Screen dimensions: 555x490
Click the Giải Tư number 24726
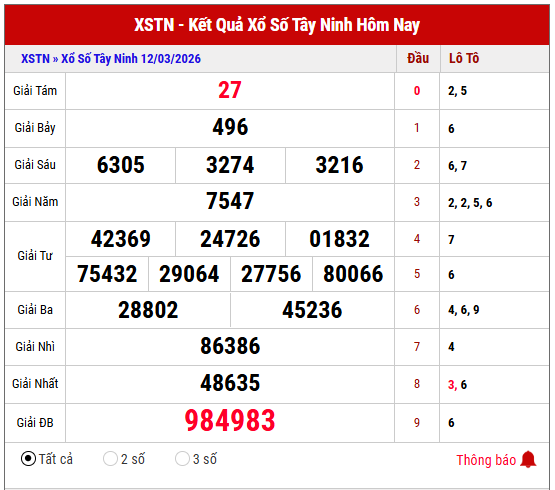(230, 239)
